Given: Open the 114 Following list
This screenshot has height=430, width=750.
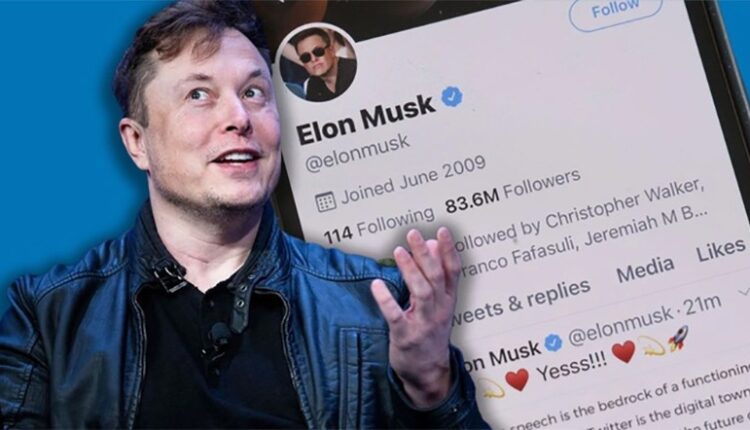Looking at the screenshot, I should click(x=379, y=224).
